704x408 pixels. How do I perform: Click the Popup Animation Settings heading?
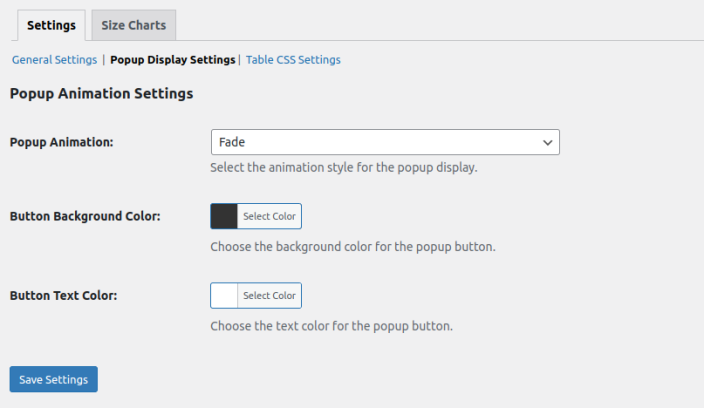(101, 94)
